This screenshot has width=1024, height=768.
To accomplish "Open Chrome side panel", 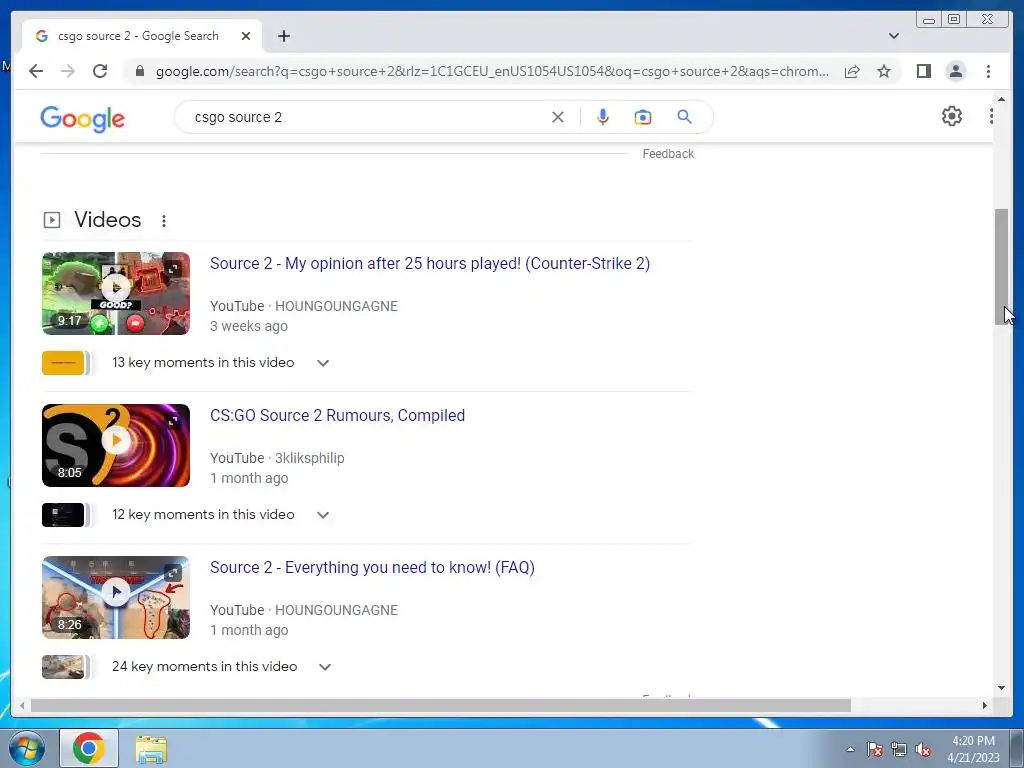I will 923,71.
